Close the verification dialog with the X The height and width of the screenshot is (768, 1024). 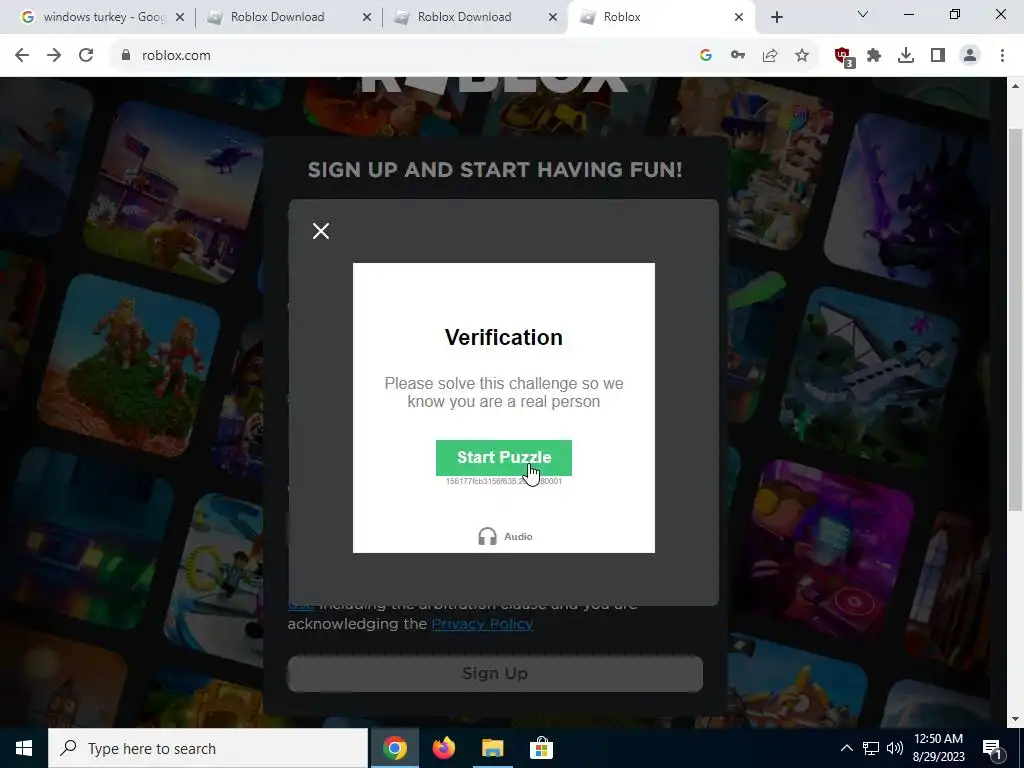click(321, 231)
